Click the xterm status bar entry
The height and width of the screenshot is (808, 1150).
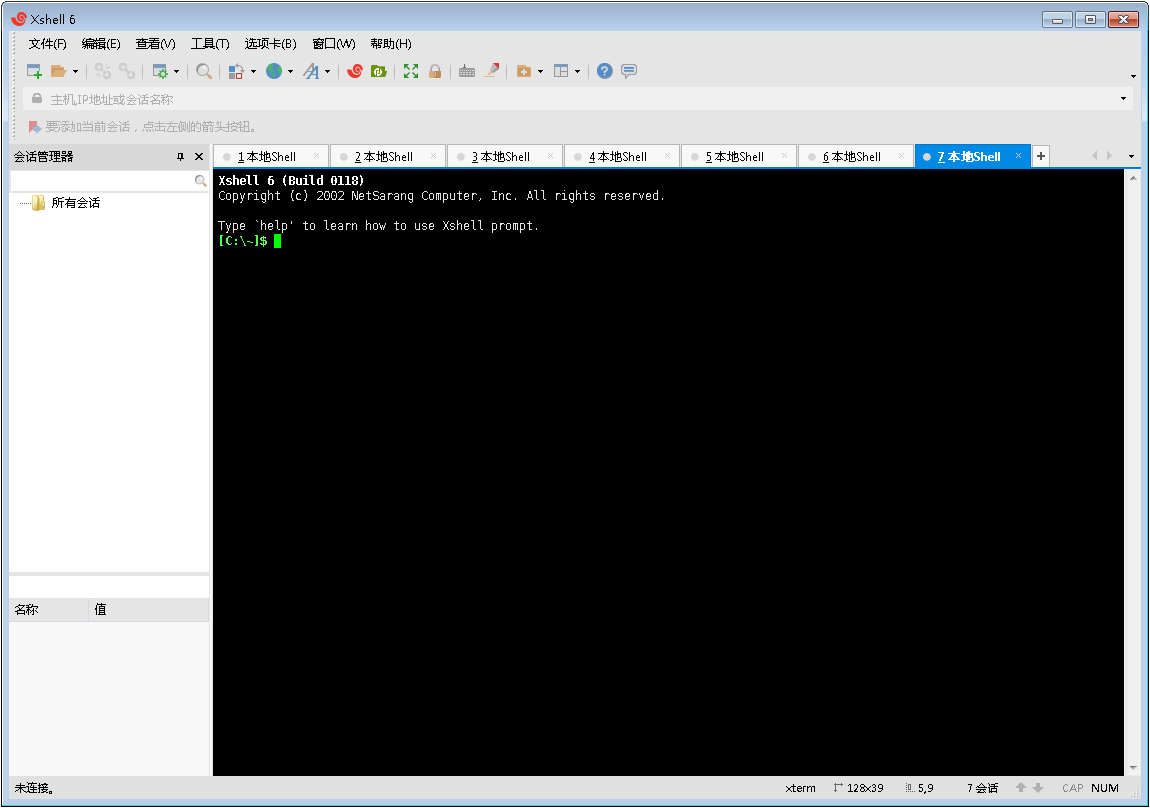[800, 788]
